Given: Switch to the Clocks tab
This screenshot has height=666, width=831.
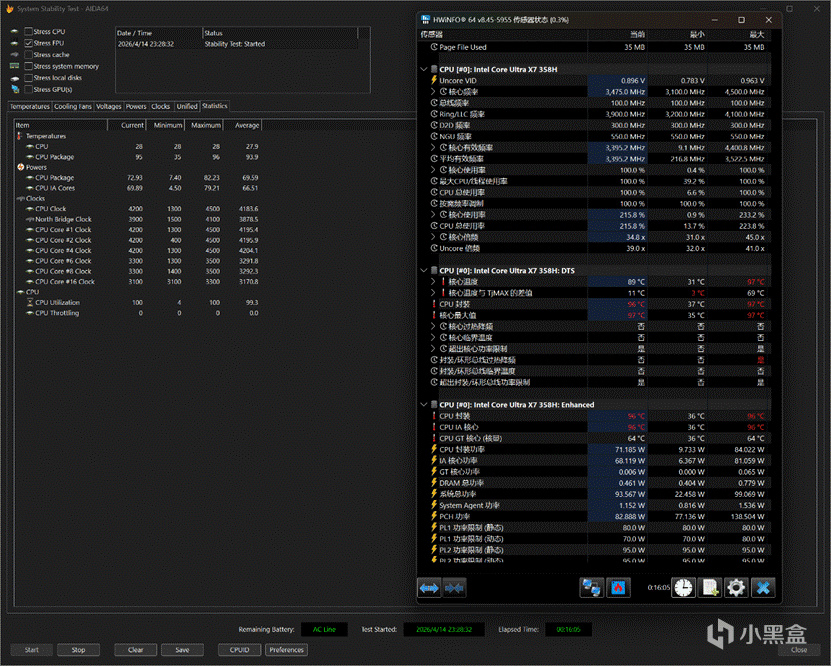Looking at the screenshot, I should [x=161, y=106].
